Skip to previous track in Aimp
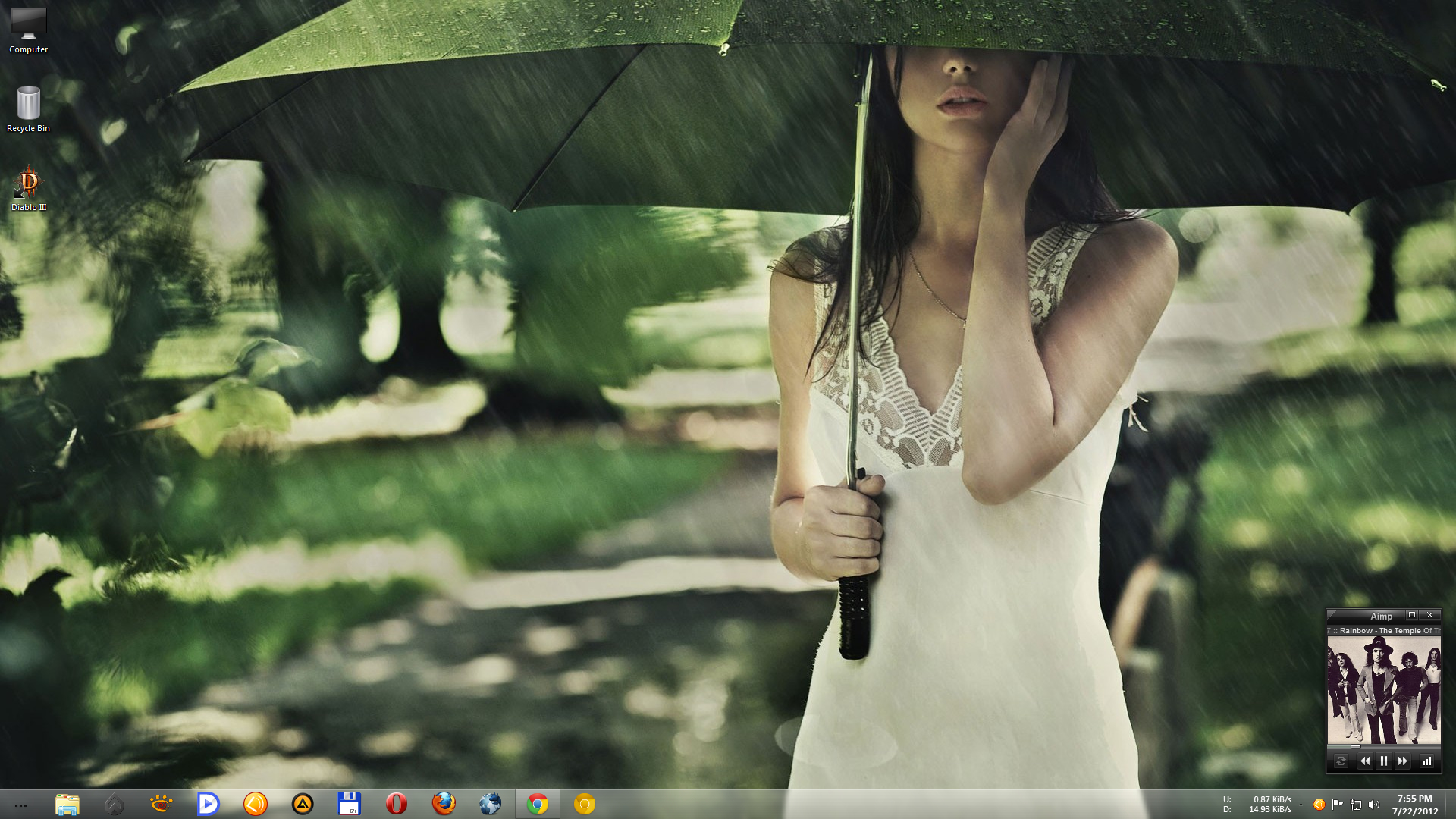Viewport: 1456px width, 819px height. pos(1365,761)
